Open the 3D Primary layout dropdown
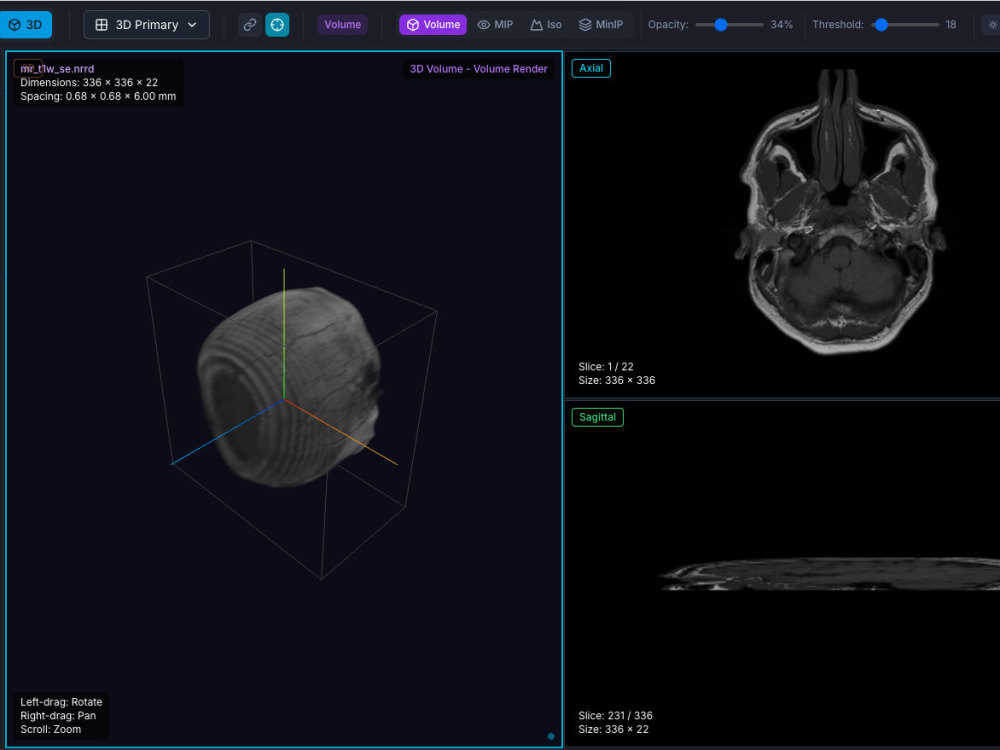The width and height of the screenshot is (1000, 750). [147, 25]
